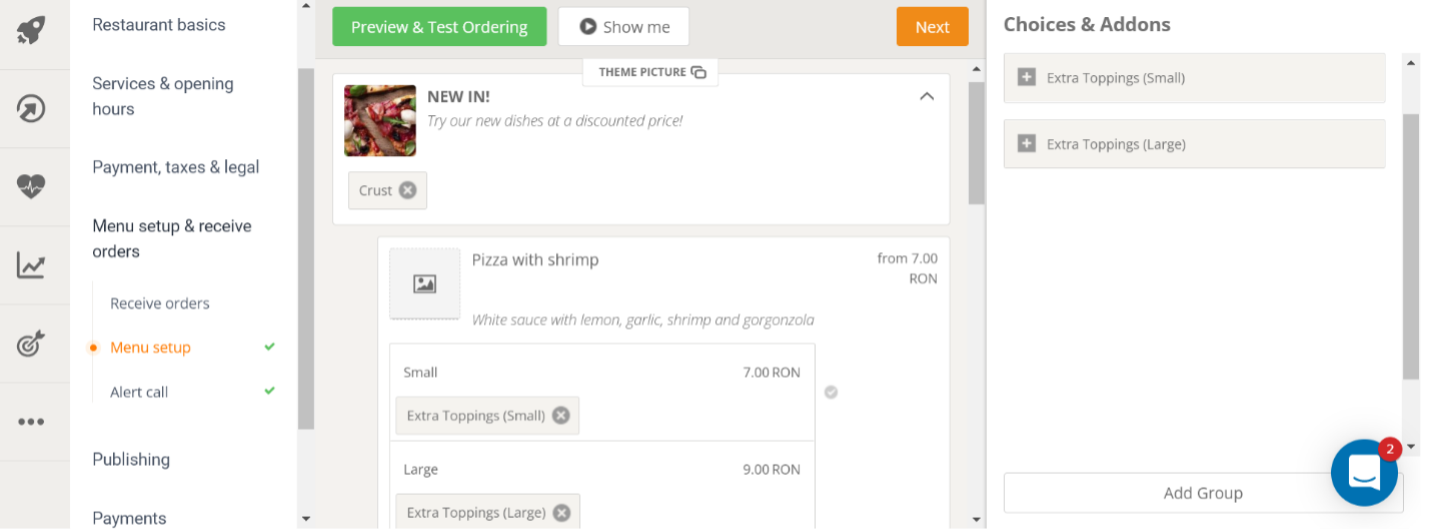Remove Extra Toppings (Large) from Large size
1430x531 pixels.
point(562,512)
